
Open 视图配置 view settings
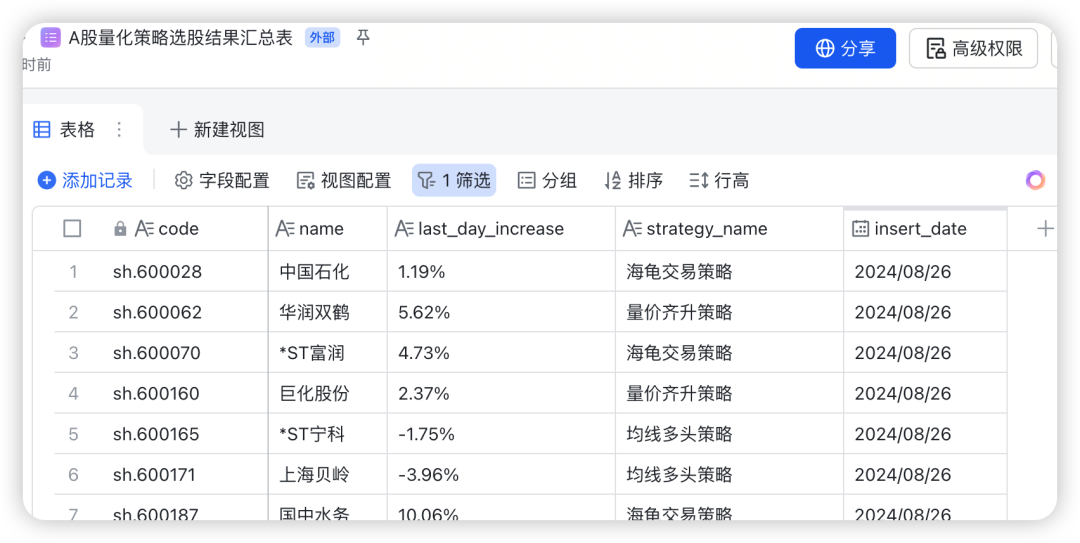tap(344, 181)
